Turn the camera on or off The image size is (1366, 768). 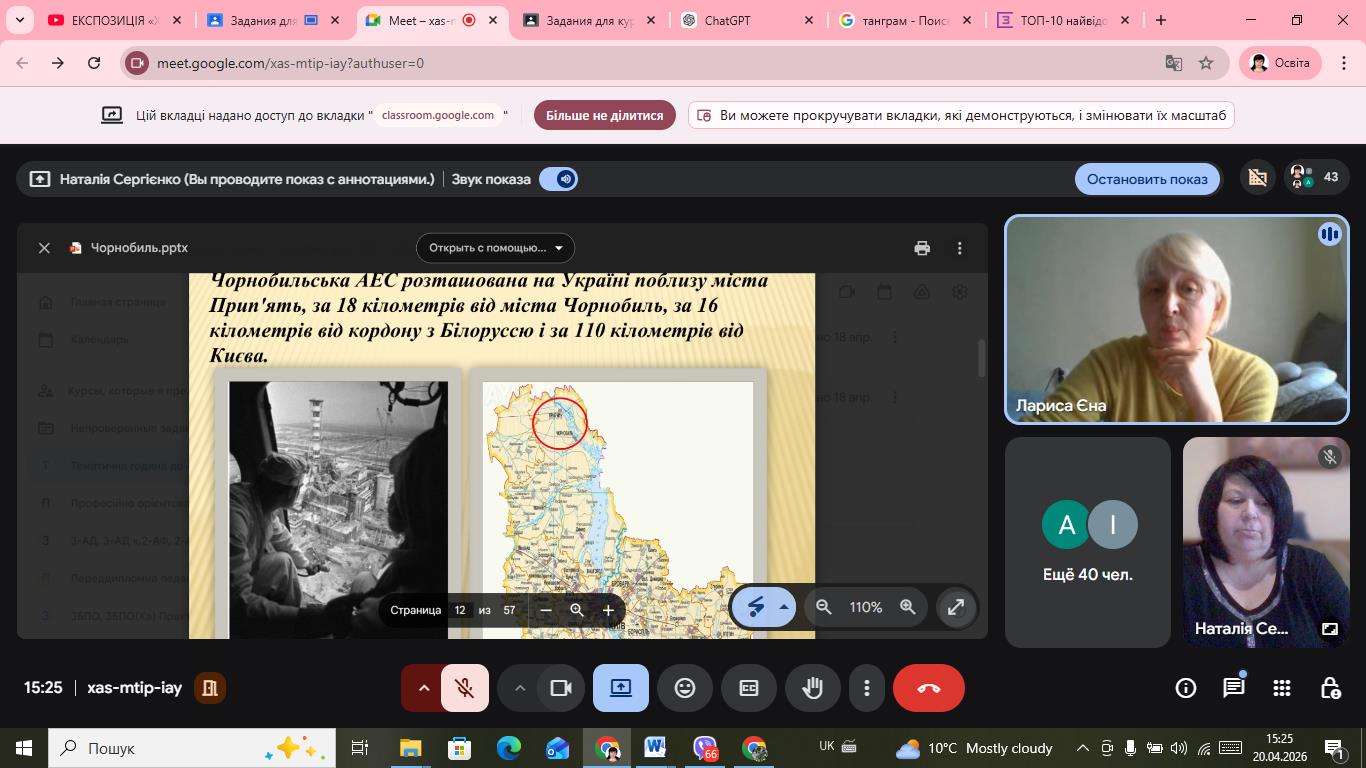click(x=560, y=688)
